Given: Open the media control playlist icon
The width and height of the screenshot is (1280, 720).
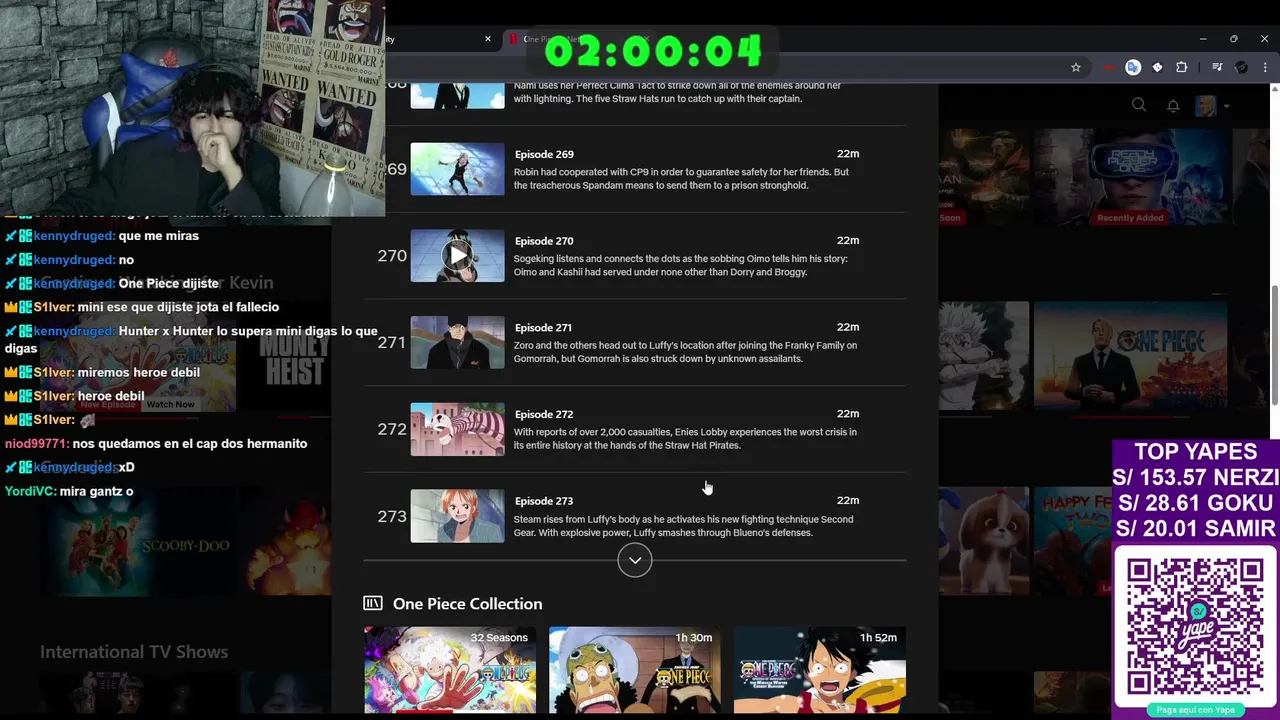Looking at the screenshot, I should click(x=1217, y=67).
